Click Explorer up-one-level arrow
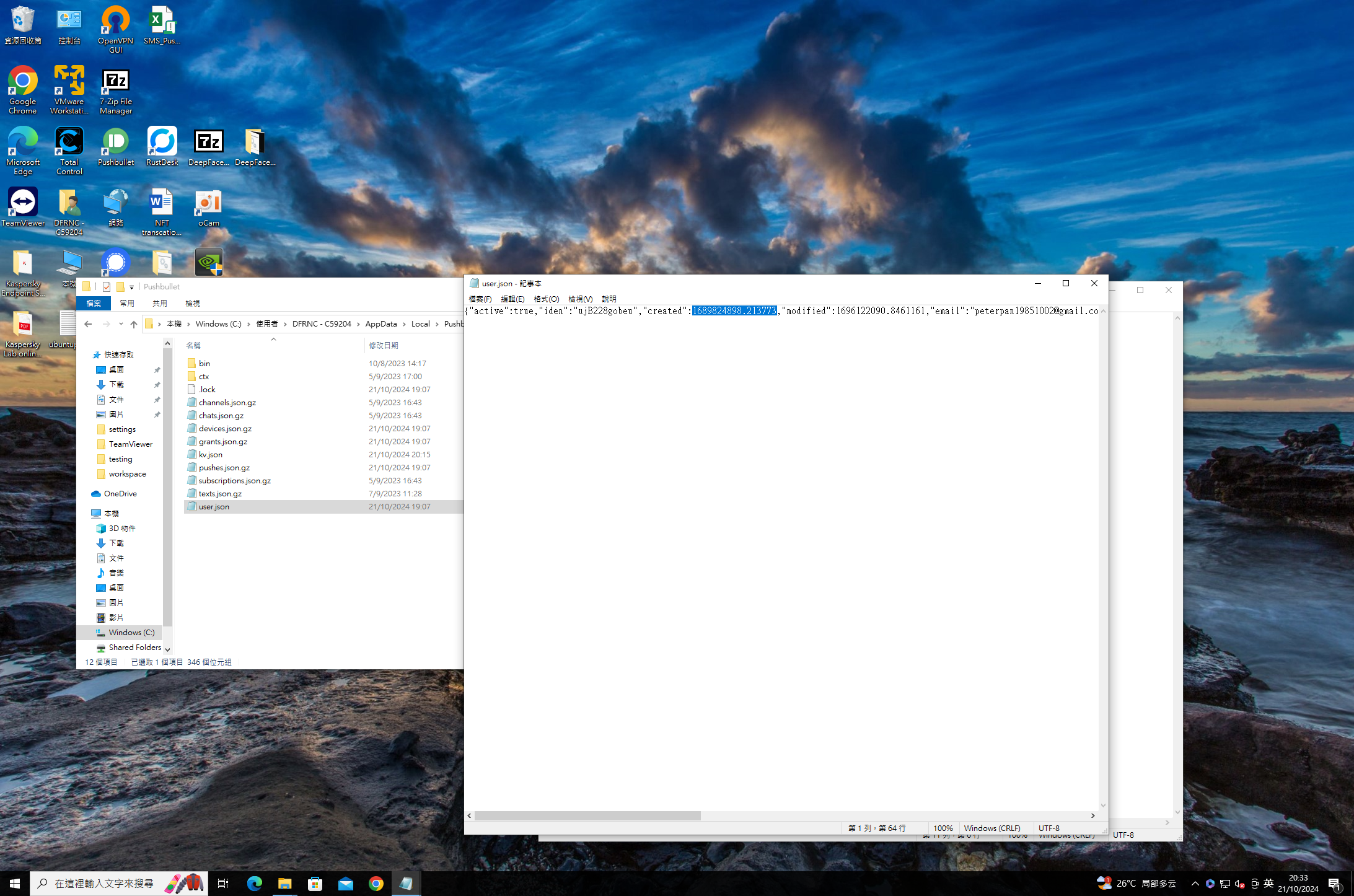1354x896 pixels. tap(134, 324)
